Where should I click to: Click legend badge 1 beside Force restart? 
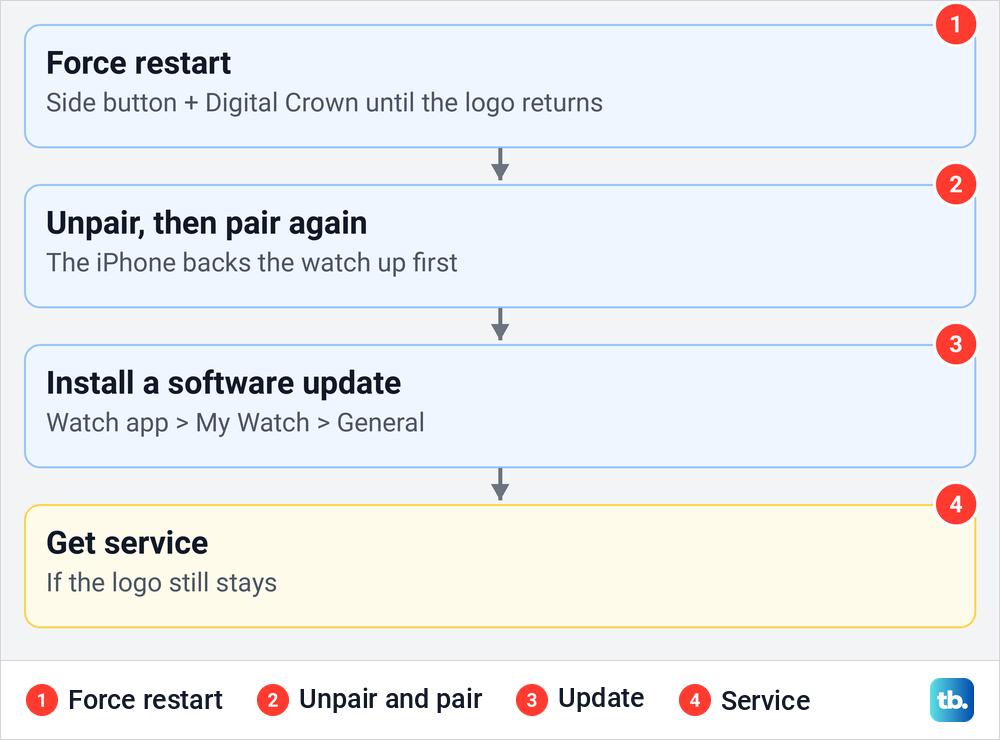click(x=42, y=700)
